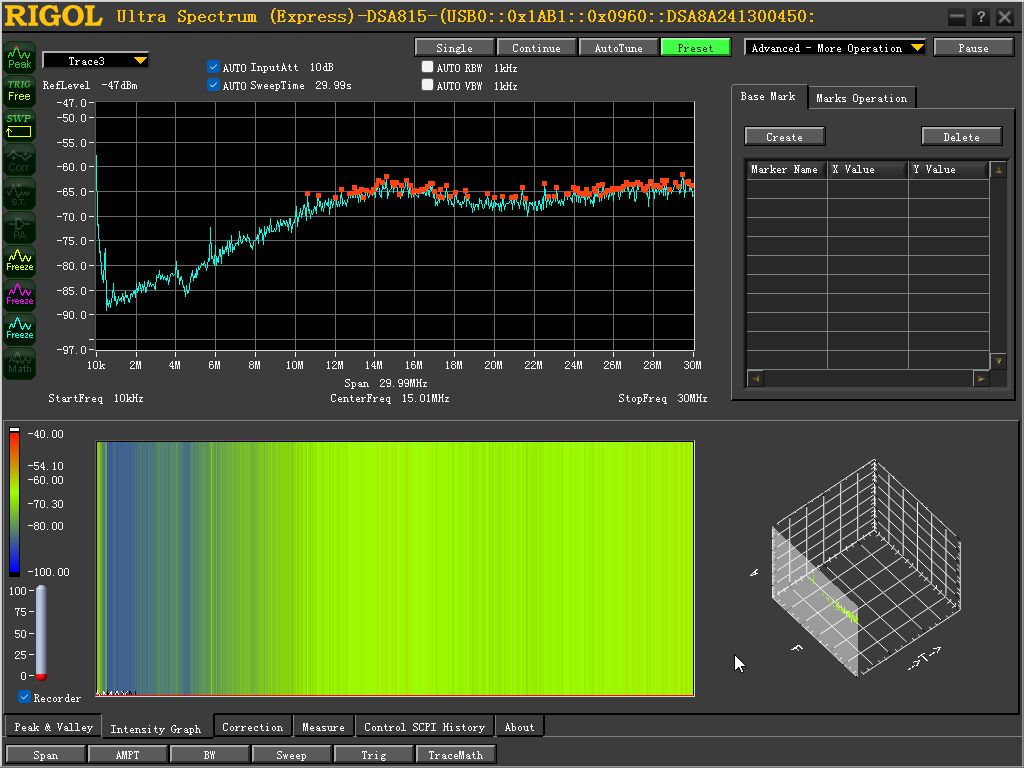Click marker table scroll down arrow
The width and height of the screenshot is (1024, 768).
point(998,361)
